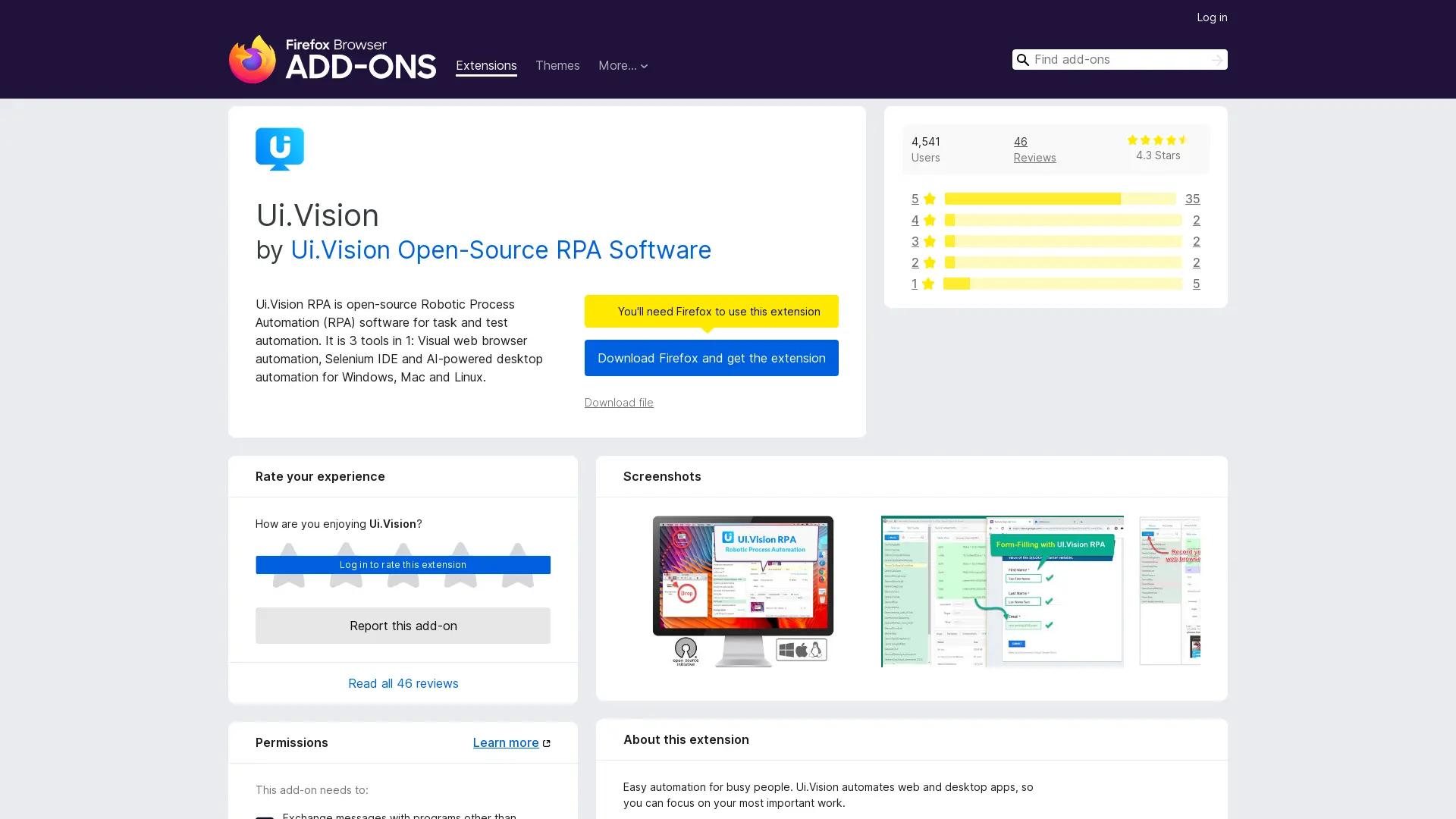The height and width of the screenshot is (819, 1456).
Task: Click the Firefox Browser Add-ons logo
Action: tap(332, 59)
